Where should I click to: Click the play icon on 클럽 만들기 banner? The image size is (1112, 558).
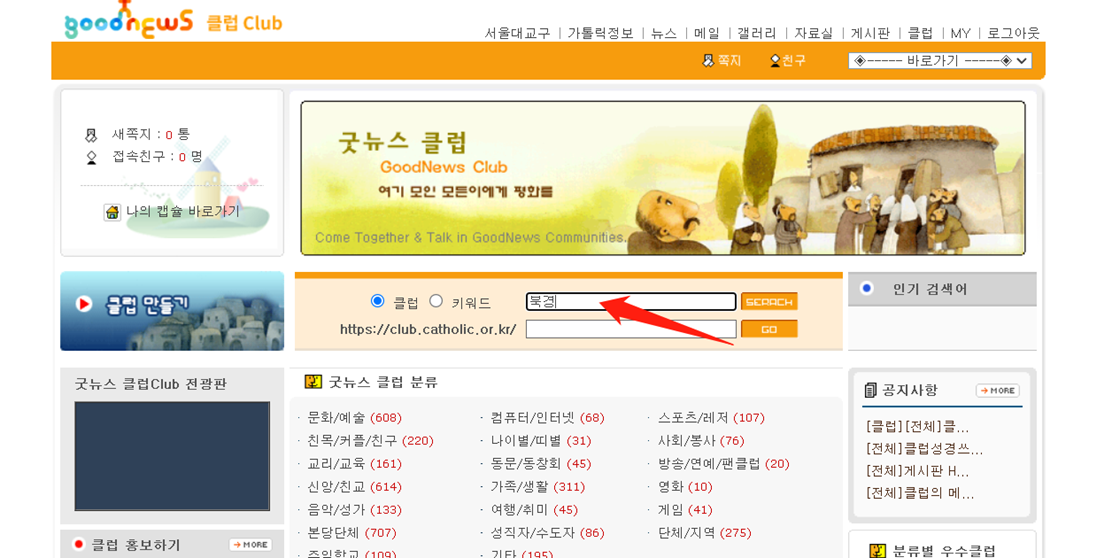[x=84, y=304]
